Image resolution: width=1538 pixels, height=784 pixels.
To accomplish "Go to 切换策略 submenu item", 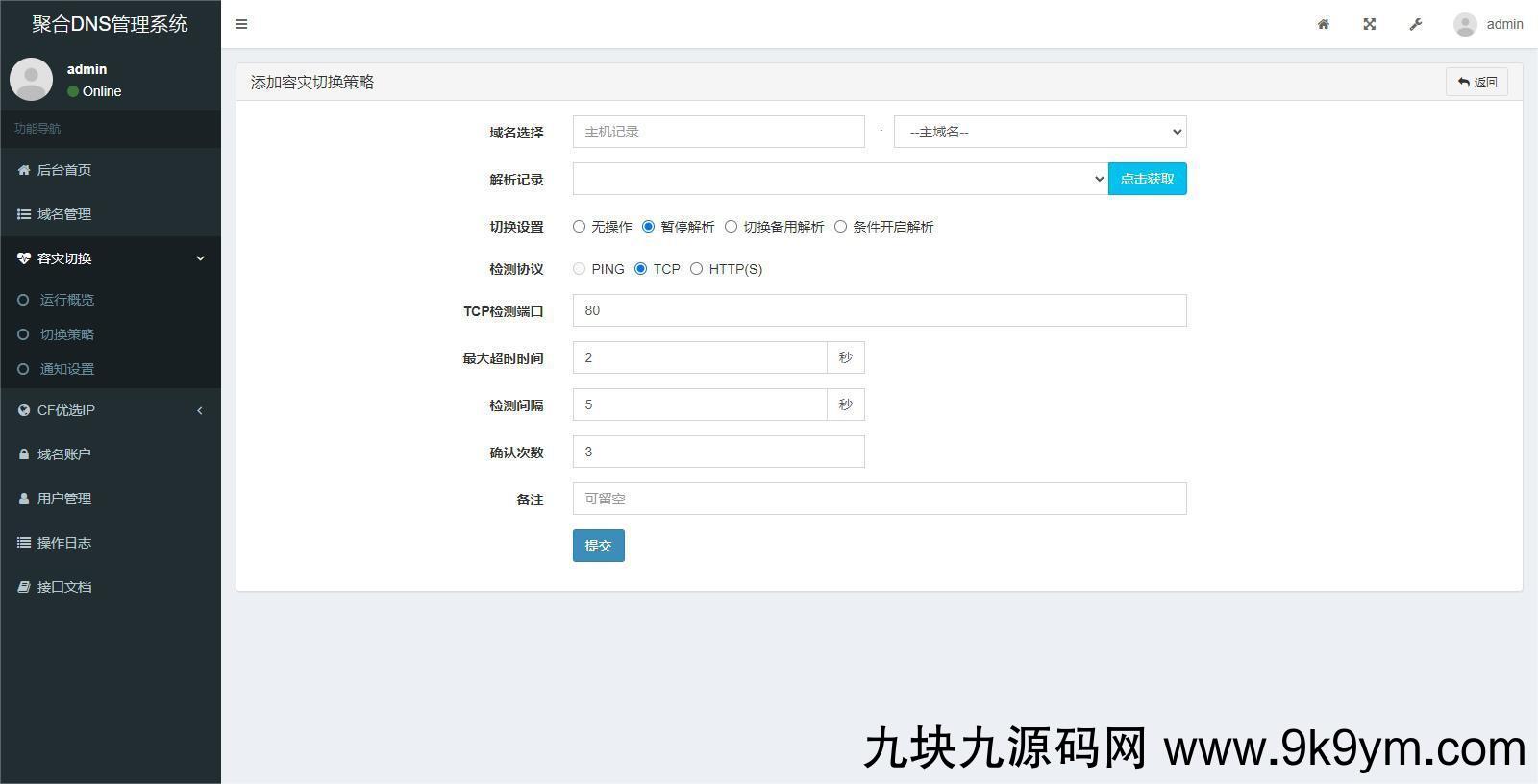I will click(66, 334).
